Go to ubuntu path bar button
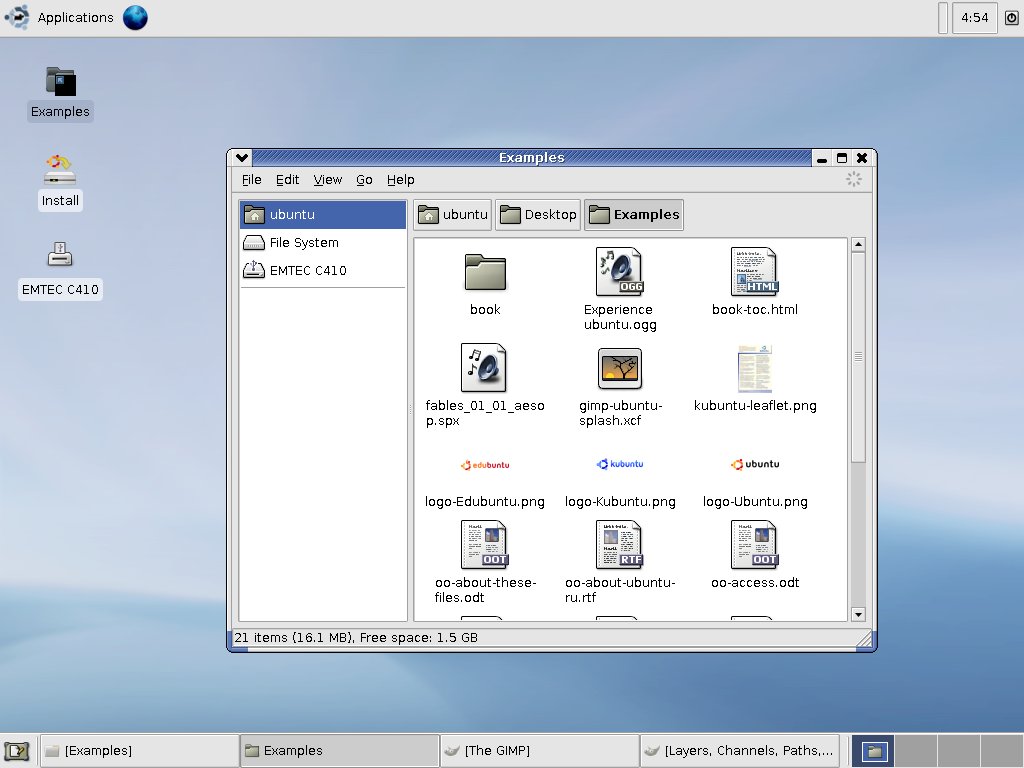 (x=453, y=215)
